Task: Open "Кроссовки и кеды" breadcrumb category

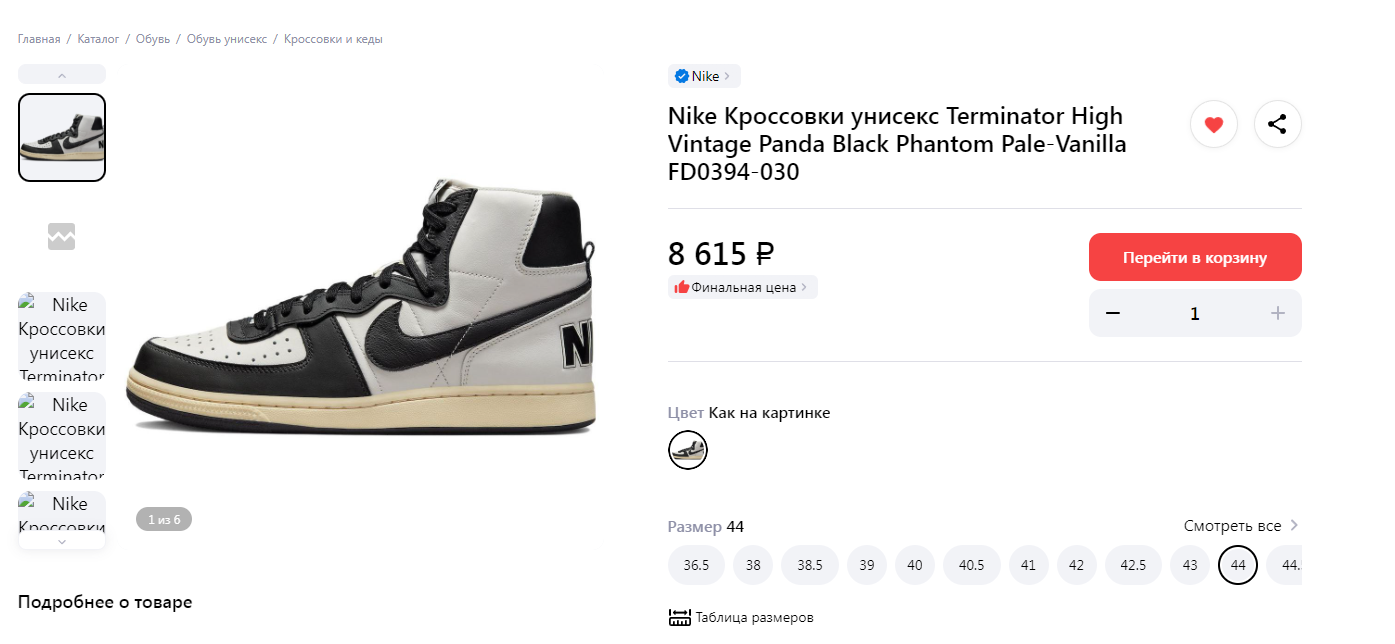Action: click(x=333, y=39)
